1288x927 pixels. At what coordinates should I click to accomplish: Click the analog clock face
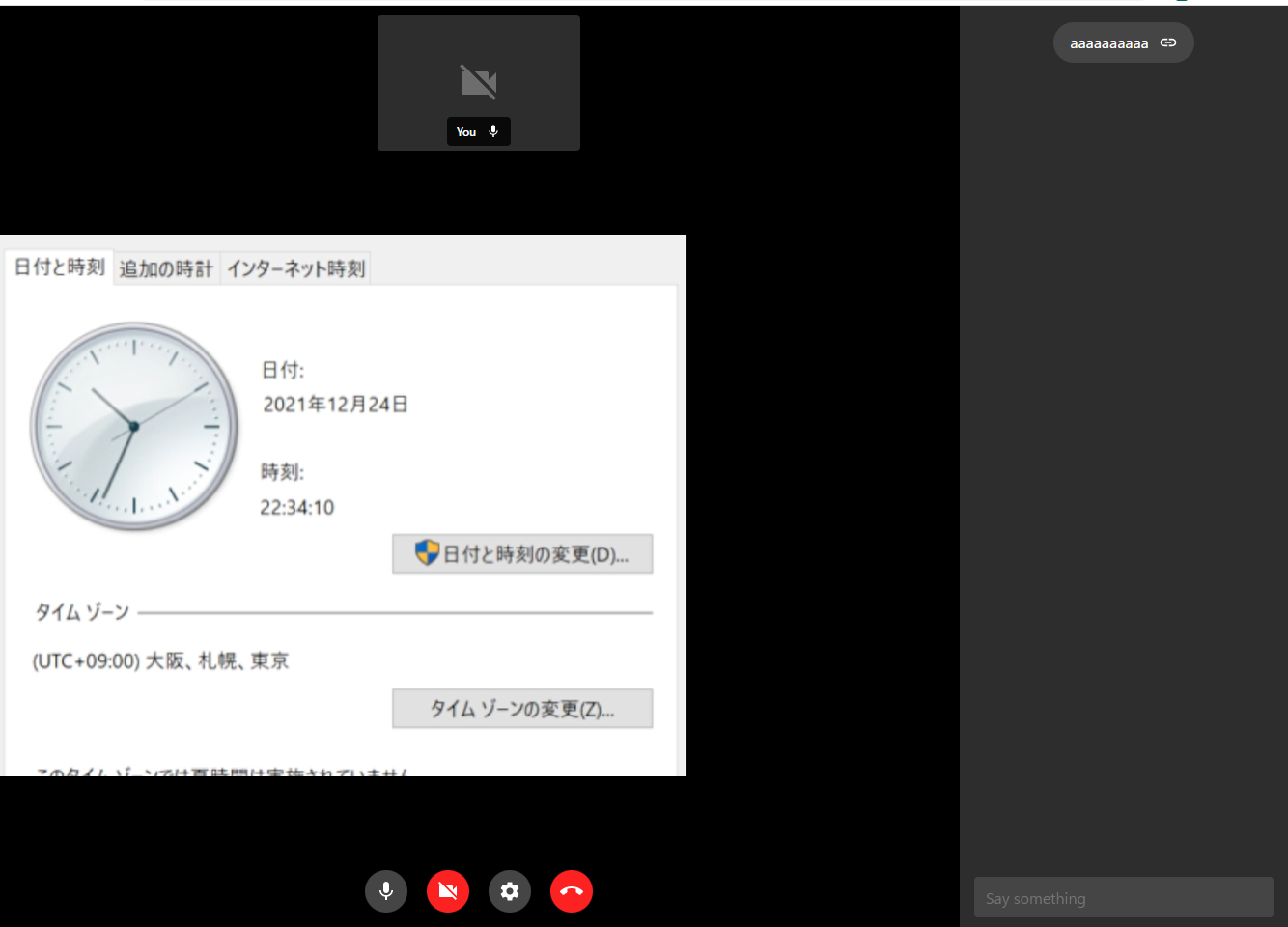tap(134, 426)
